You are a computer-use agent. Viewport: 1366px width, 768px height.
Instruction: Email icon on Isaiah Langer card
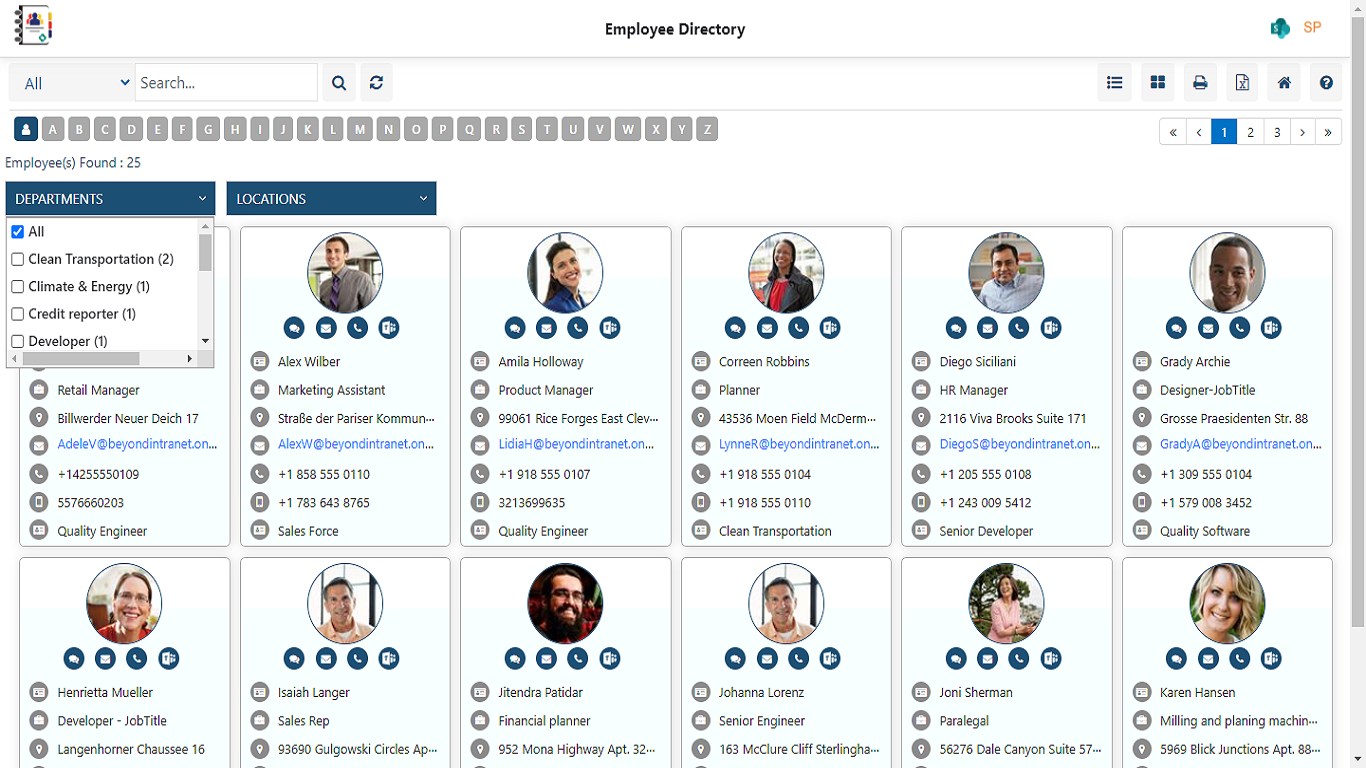tap(326, 658)
